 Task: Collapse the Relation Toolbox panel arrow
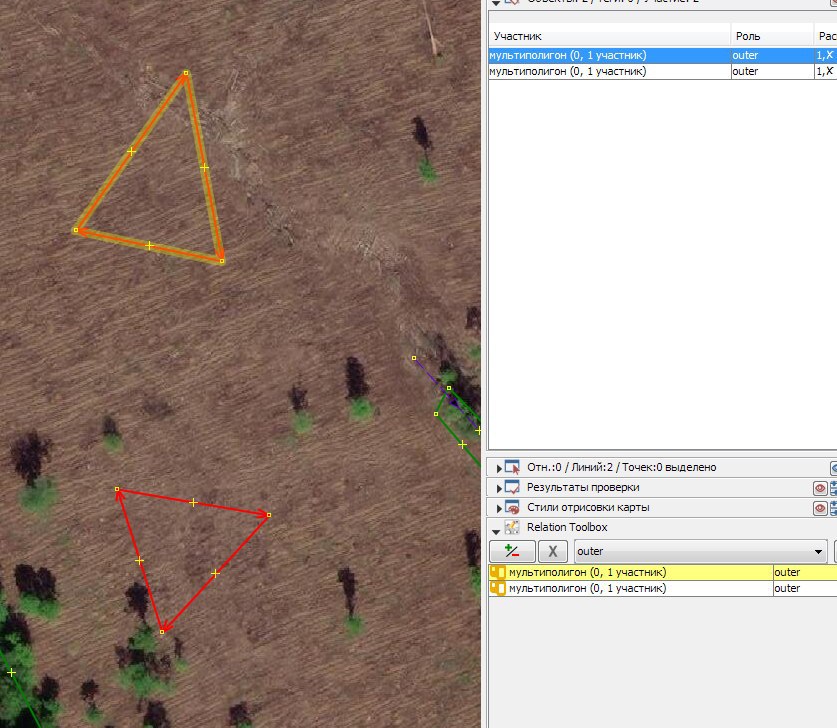coord(496,532)
